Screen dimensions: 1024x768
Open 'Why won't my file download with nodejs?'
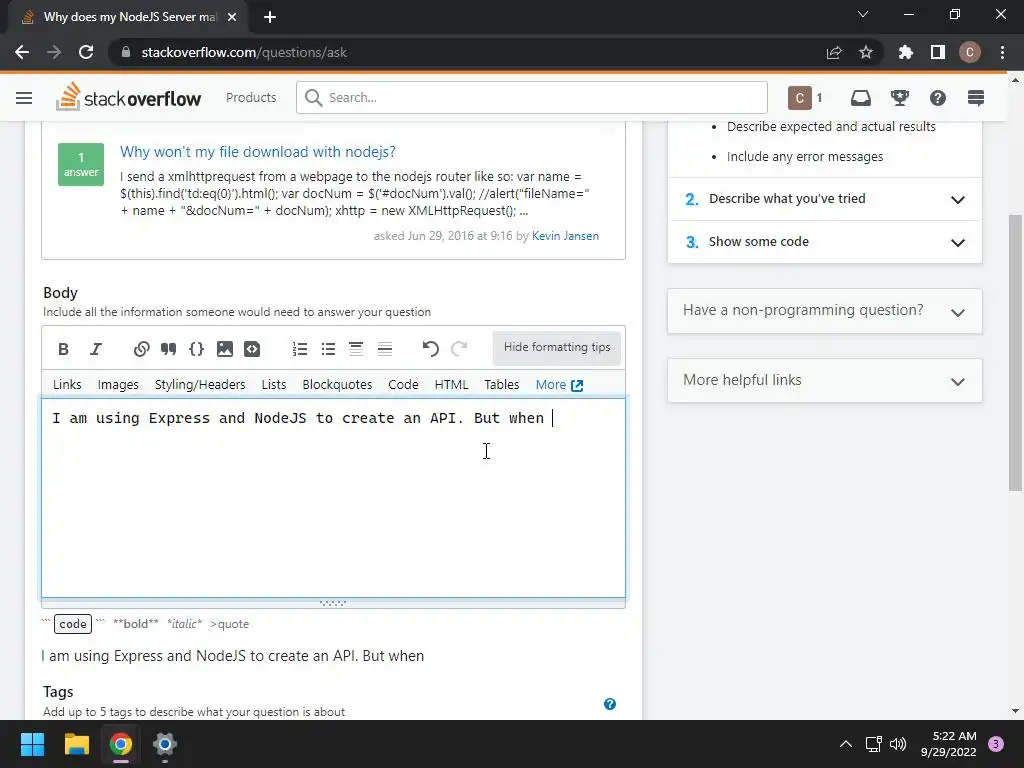coord(258,152)
